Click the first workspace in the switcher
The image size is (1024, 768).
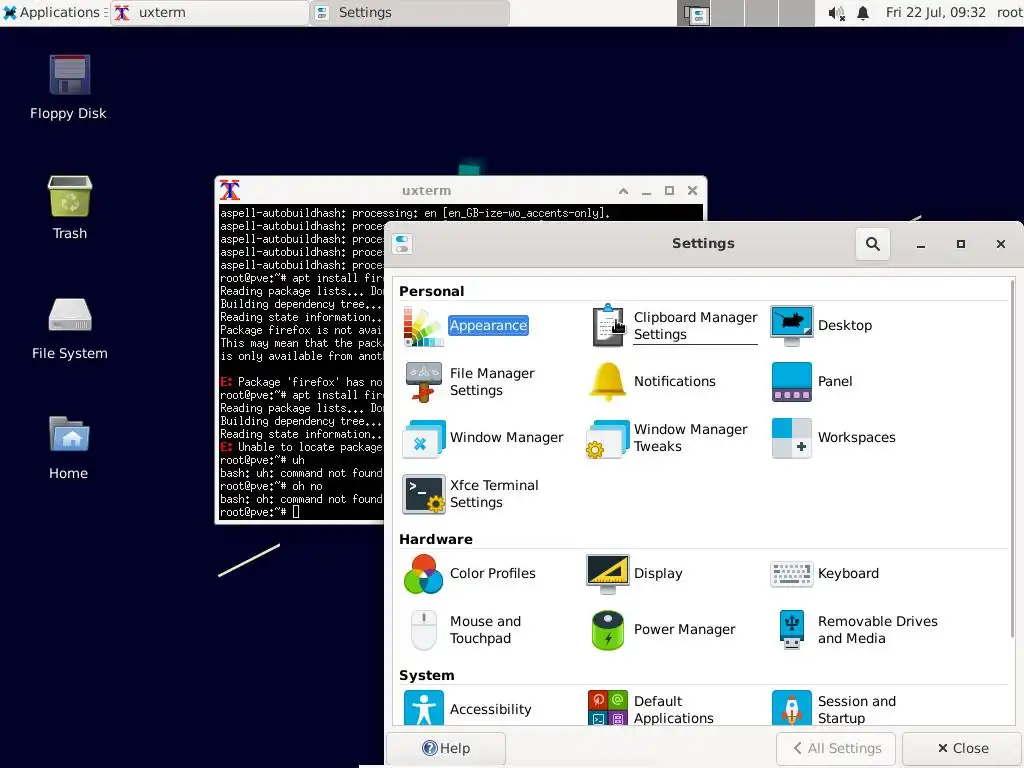(694, 13)
